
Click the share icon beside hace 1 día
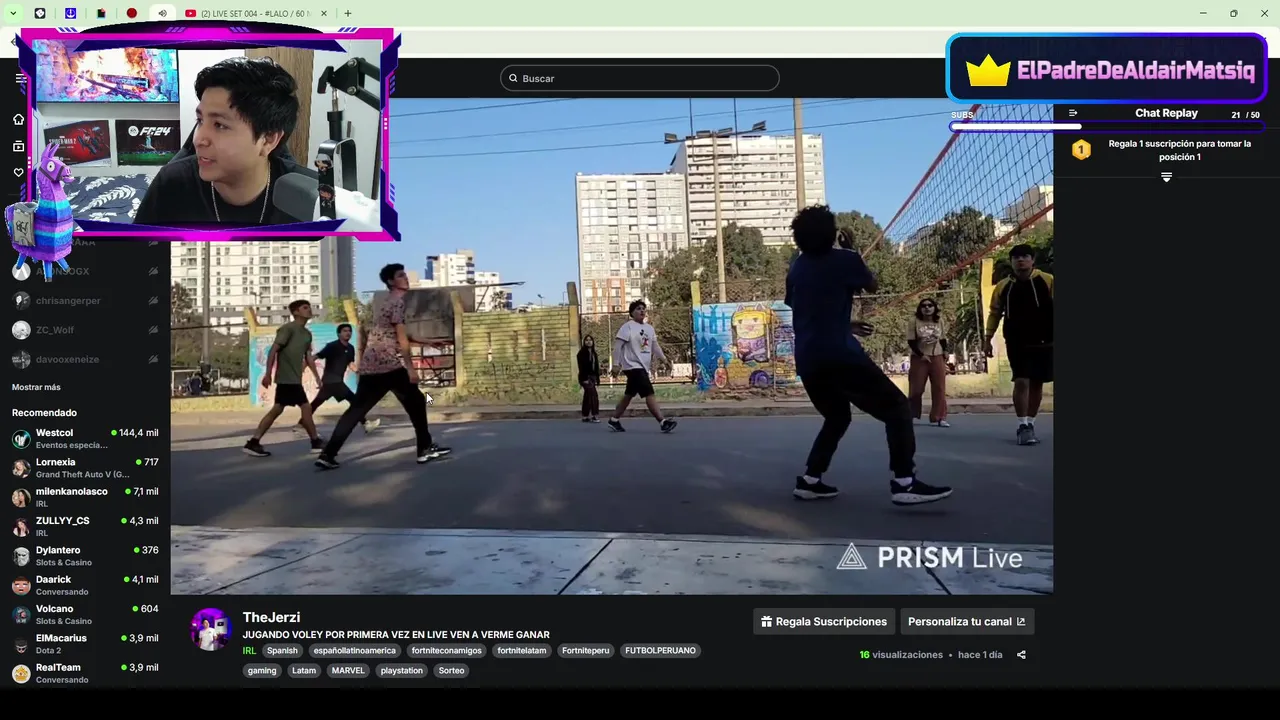click(1021, 655)
